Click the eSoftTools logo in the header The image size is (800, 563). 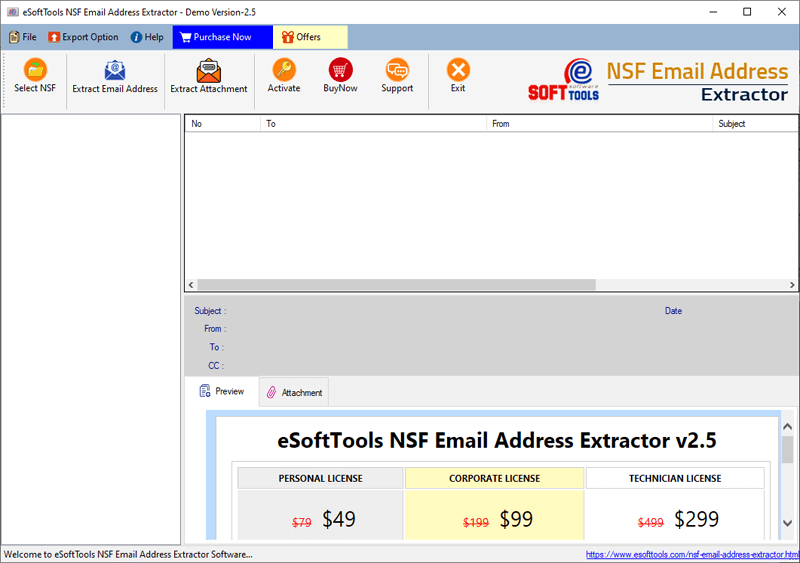(x=564, y=80)
